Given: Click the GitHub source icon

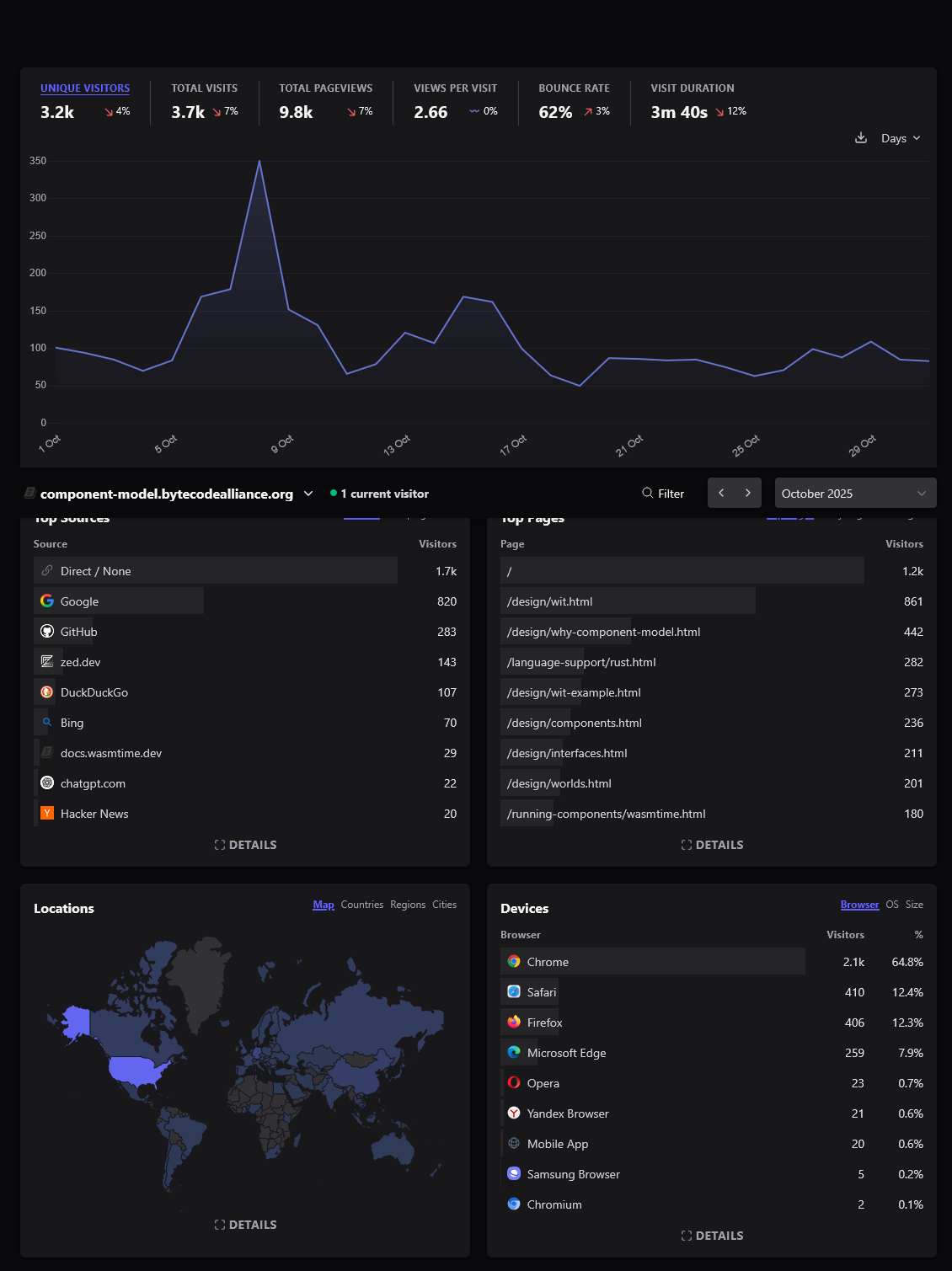Looking at the screenshot, I should (x=47, y=632).
